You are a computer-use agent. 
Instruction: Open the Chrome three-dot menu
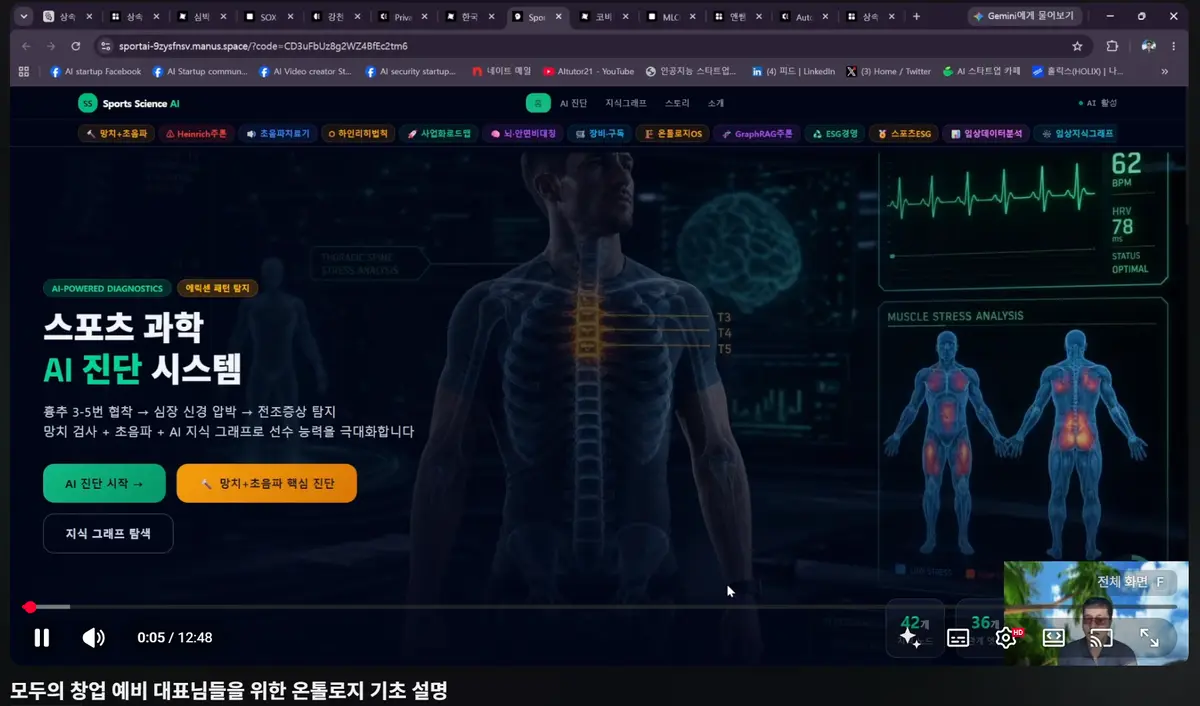1174,46
